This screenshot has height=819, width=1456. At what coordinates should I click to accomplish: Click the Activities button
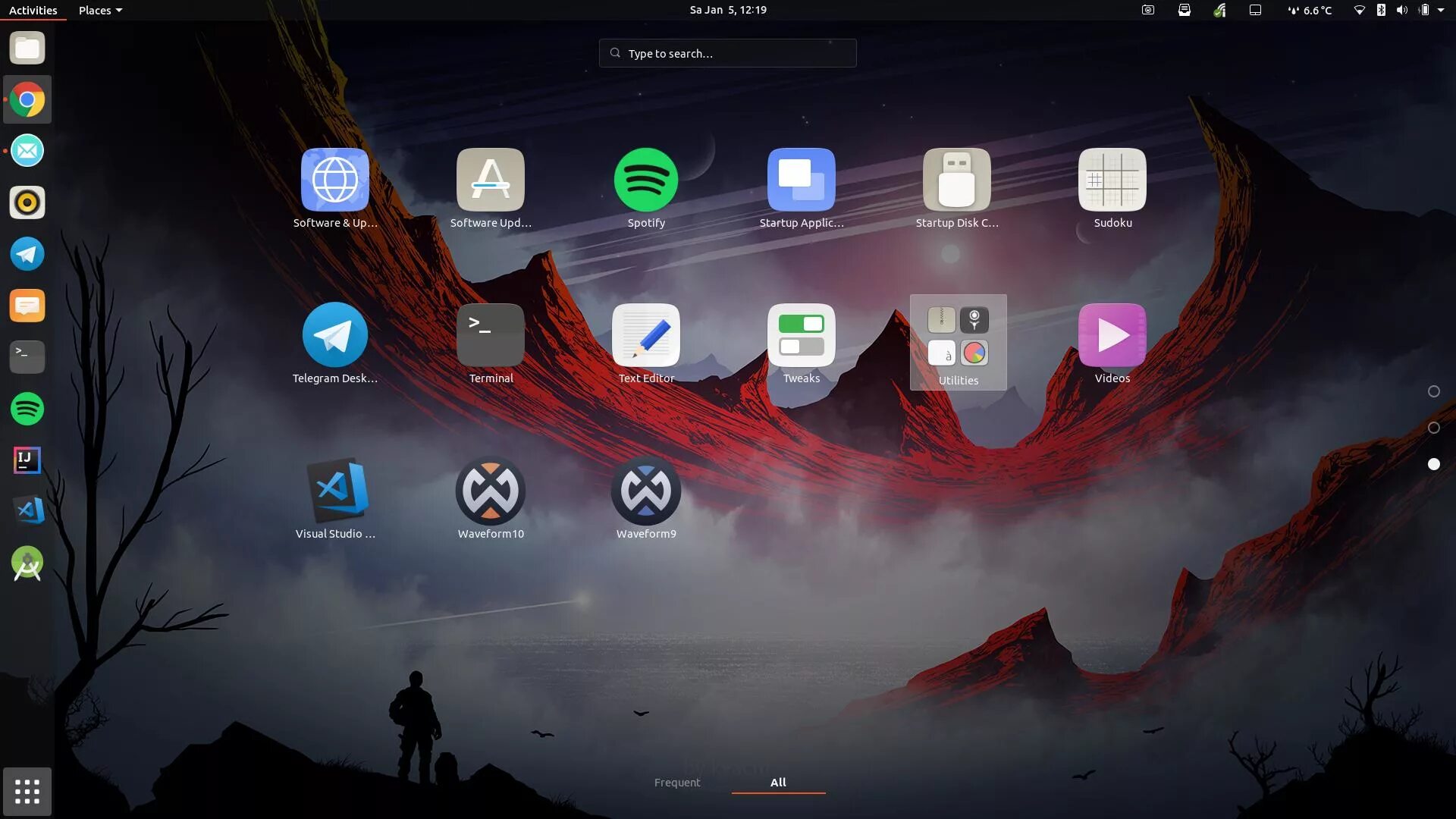[x=33, y=10]
